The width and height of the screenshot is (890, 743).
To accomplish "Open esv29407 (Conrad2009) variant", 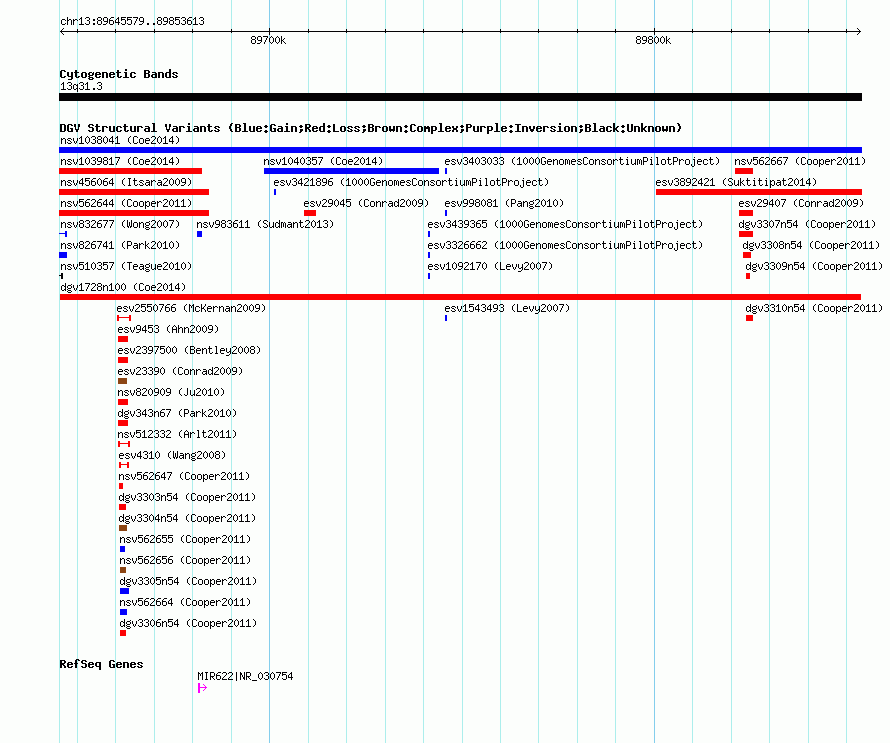I will pos(801,203).
